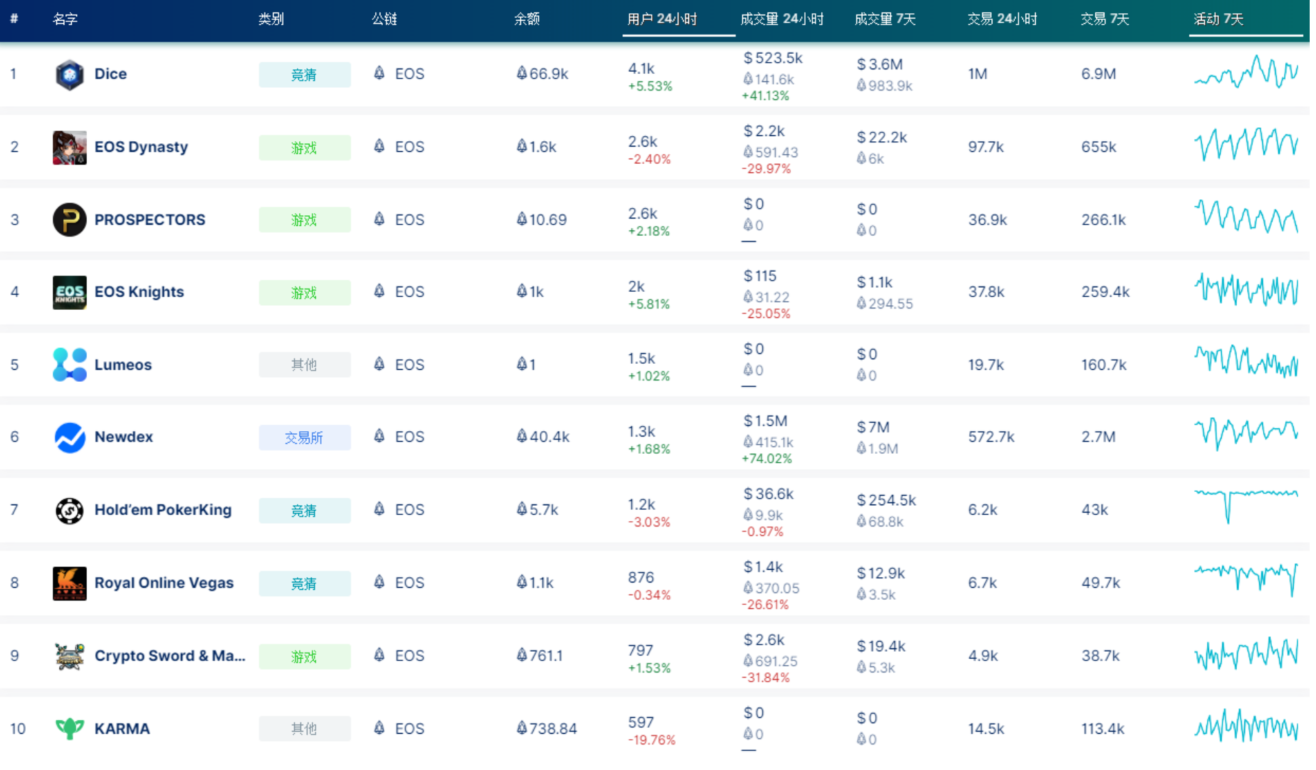This screenshot has width=1316, height=770.
Task: Click the KARMA 7-day activity sparkline
Action: coord(1246,726)
